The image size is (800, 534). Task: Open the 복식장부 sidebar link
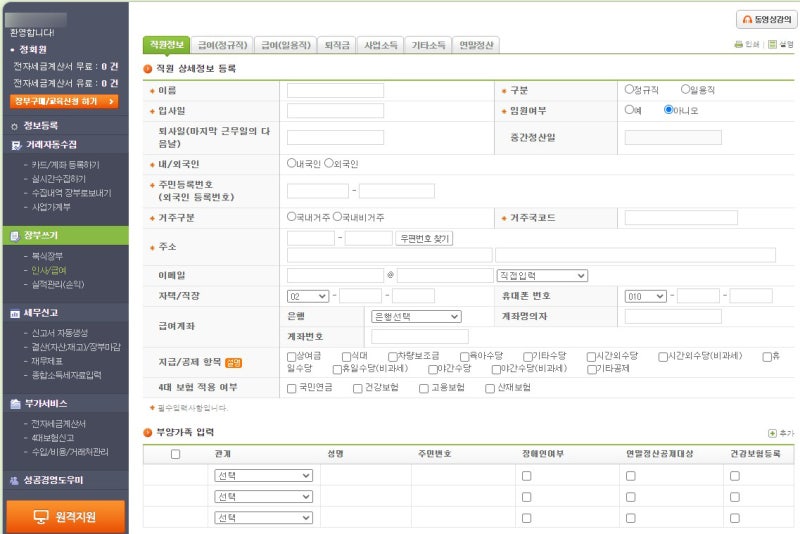coord(47,256)
